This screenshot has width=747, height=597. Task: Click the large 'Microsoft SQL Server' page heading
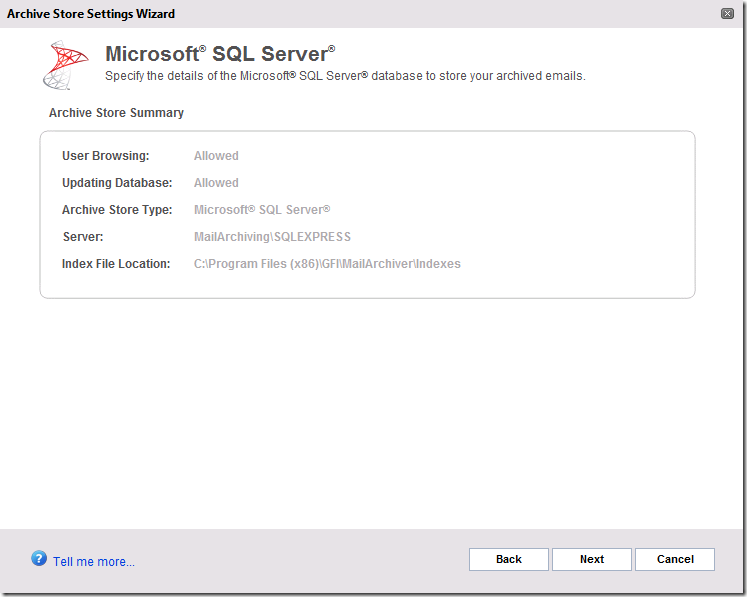pos(220,54)
